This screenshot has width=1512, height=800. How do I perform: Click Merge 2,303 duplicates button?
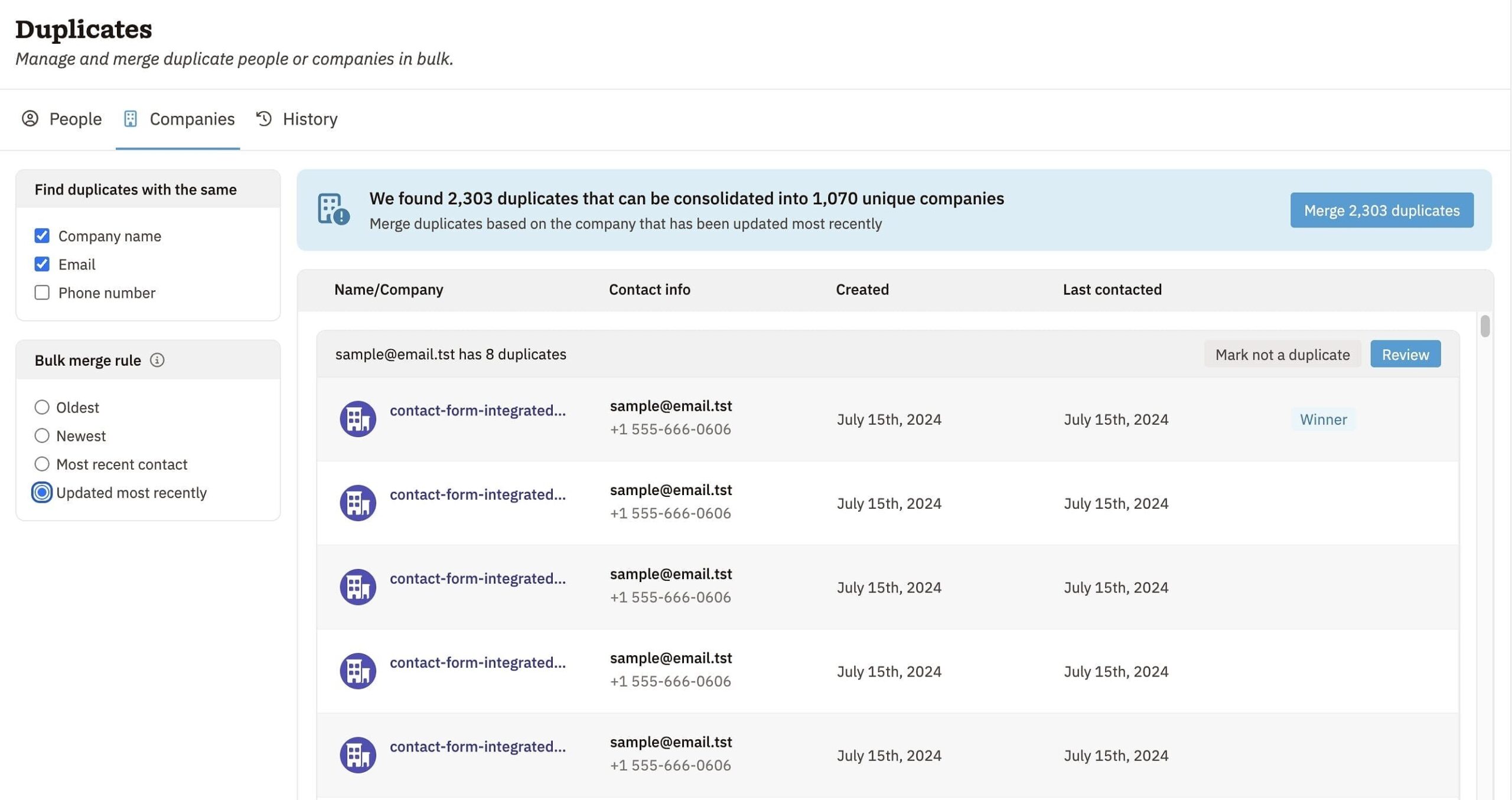[x=1381, y=210]
